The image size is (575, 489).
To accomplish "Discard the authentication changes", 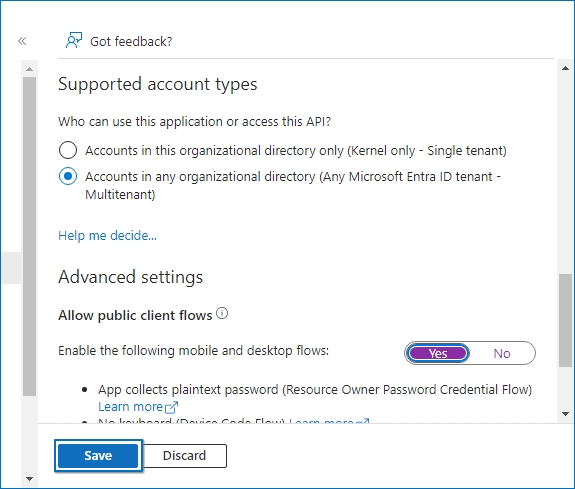I will [184, 456].
